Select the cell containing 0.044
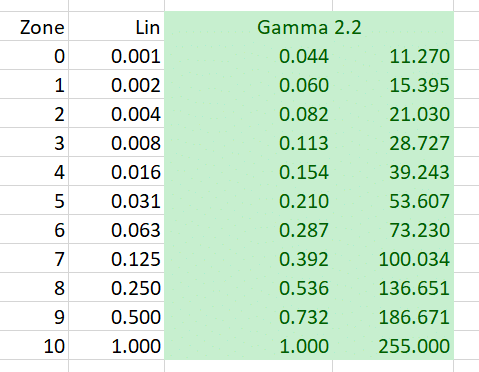The image size is (479, 372). tap(248, 55)
